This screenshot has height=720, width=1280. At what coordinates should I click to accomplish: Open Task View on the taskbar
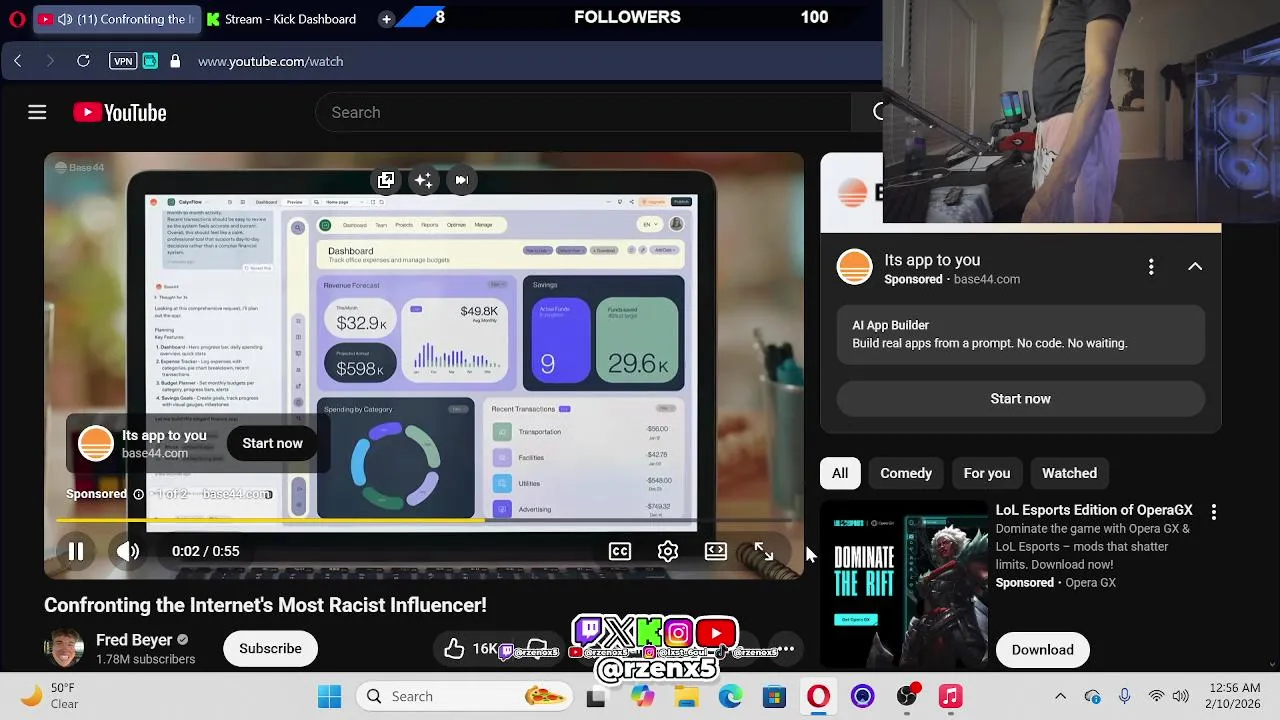(596, 697)
